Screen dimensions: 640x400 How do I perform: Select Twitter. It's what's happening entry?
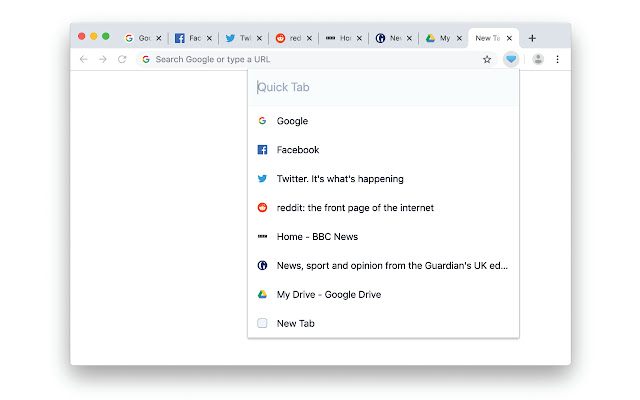click(x=383, y=179)
